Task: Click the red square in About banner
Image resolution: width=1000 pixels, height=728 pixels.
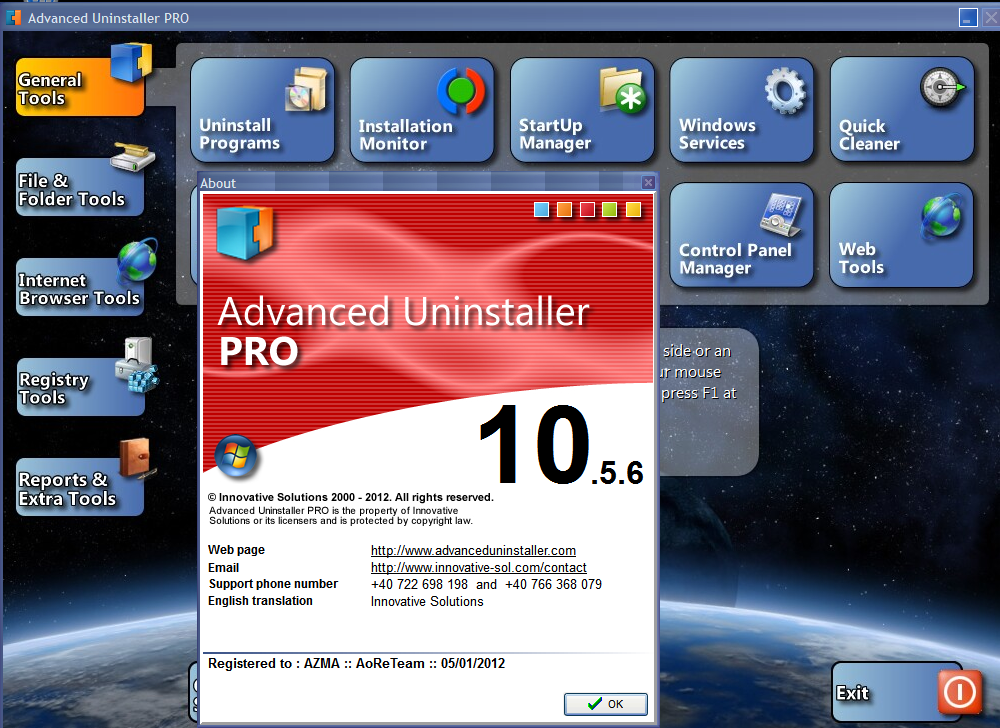Action: click(x=587, y=209)
